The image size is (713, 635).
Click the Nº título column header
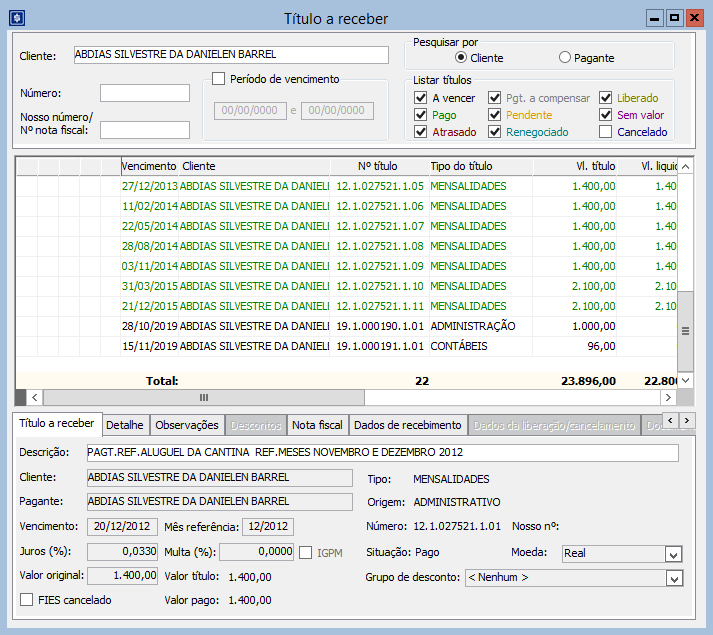click(x=378, y=166)
